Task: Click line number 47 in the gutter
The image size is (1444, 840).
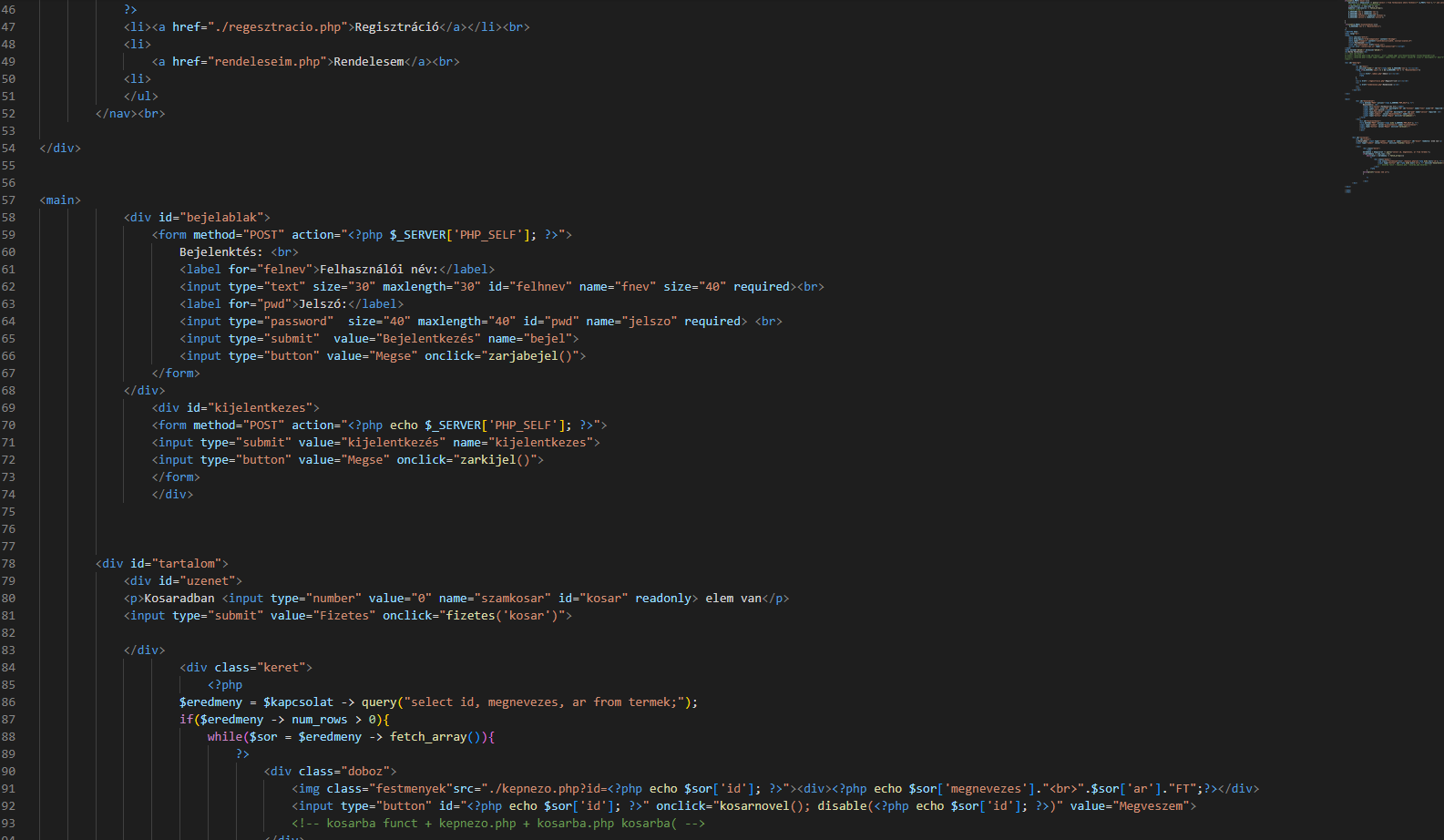Action: point(8,27)
